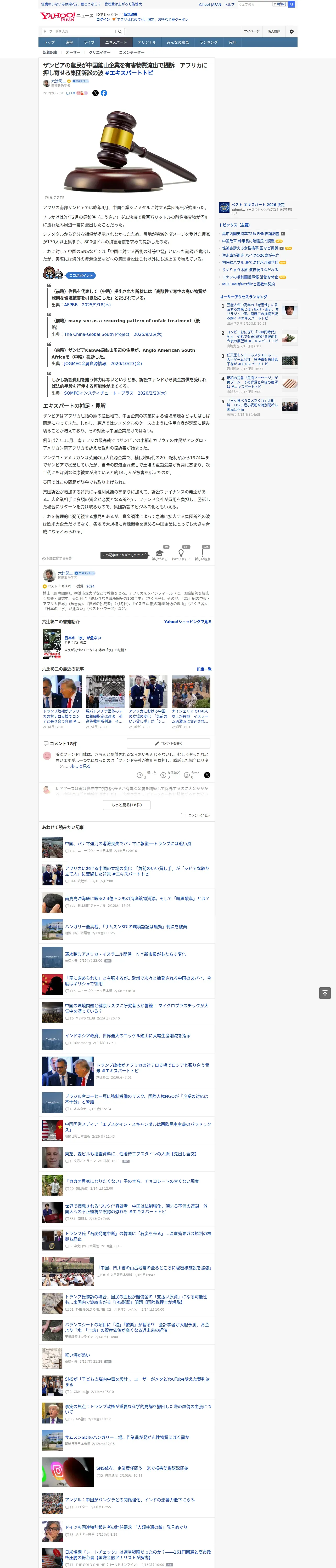
Task: Open 南鳥島沖海底に眠る2.3億トン article
Action: 137,898
